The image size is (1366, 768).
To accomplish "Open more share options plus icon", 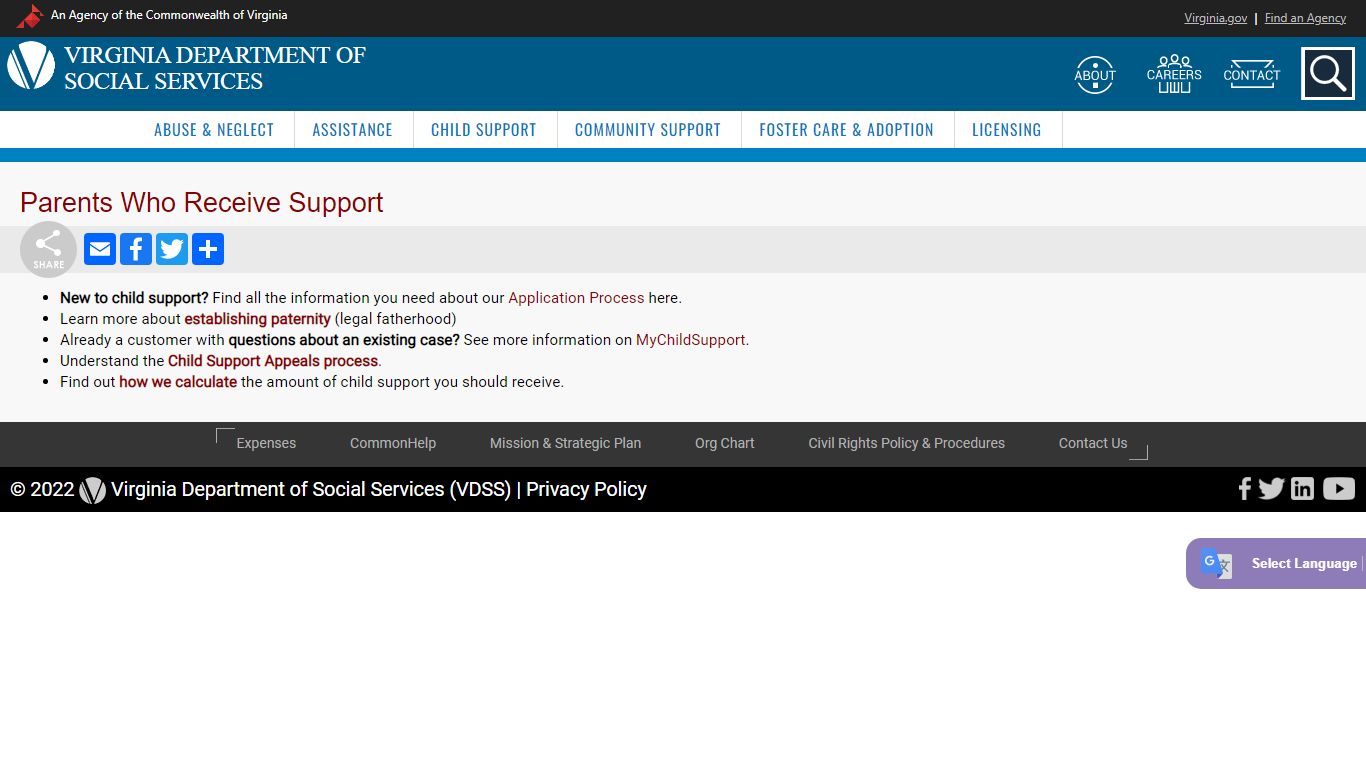I will (x=208, y=249).
